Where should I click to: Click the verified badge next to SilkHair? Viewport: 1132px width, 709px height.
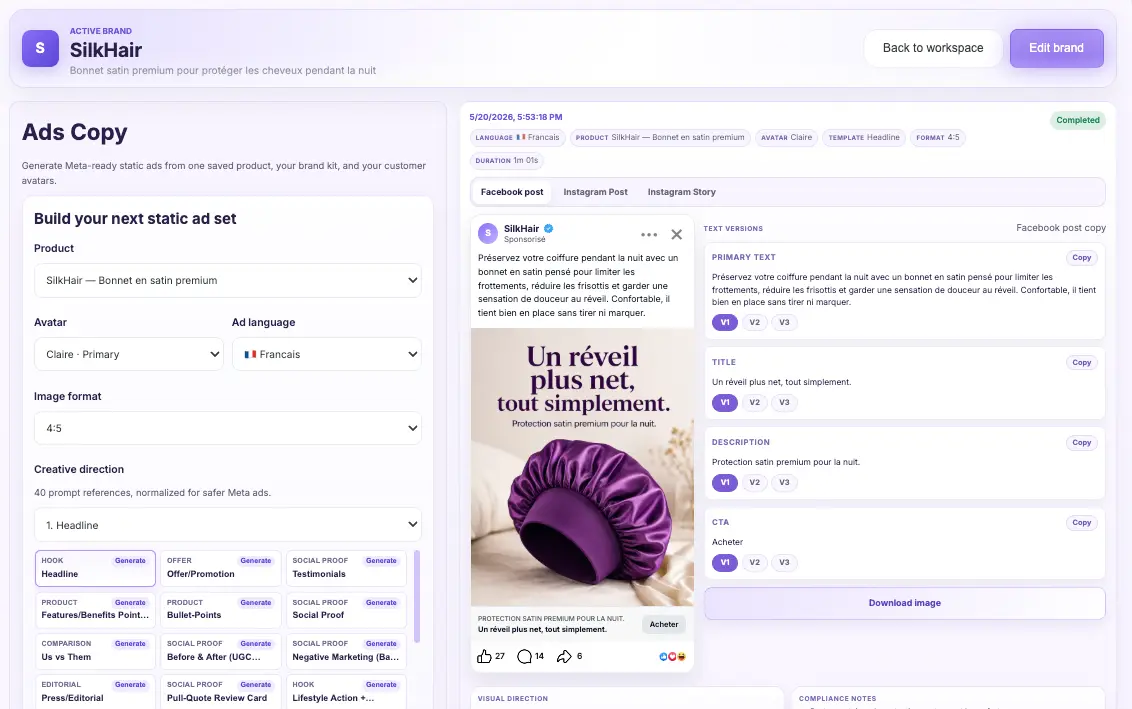coord(549,228)
